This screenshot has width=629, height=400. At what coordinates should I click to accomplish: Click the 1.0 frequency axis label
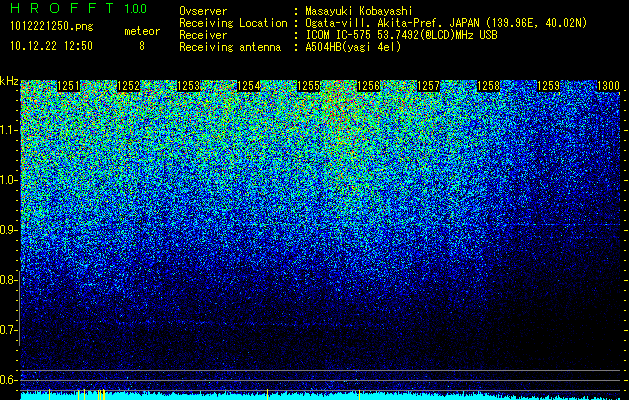(x=8, y=180)
